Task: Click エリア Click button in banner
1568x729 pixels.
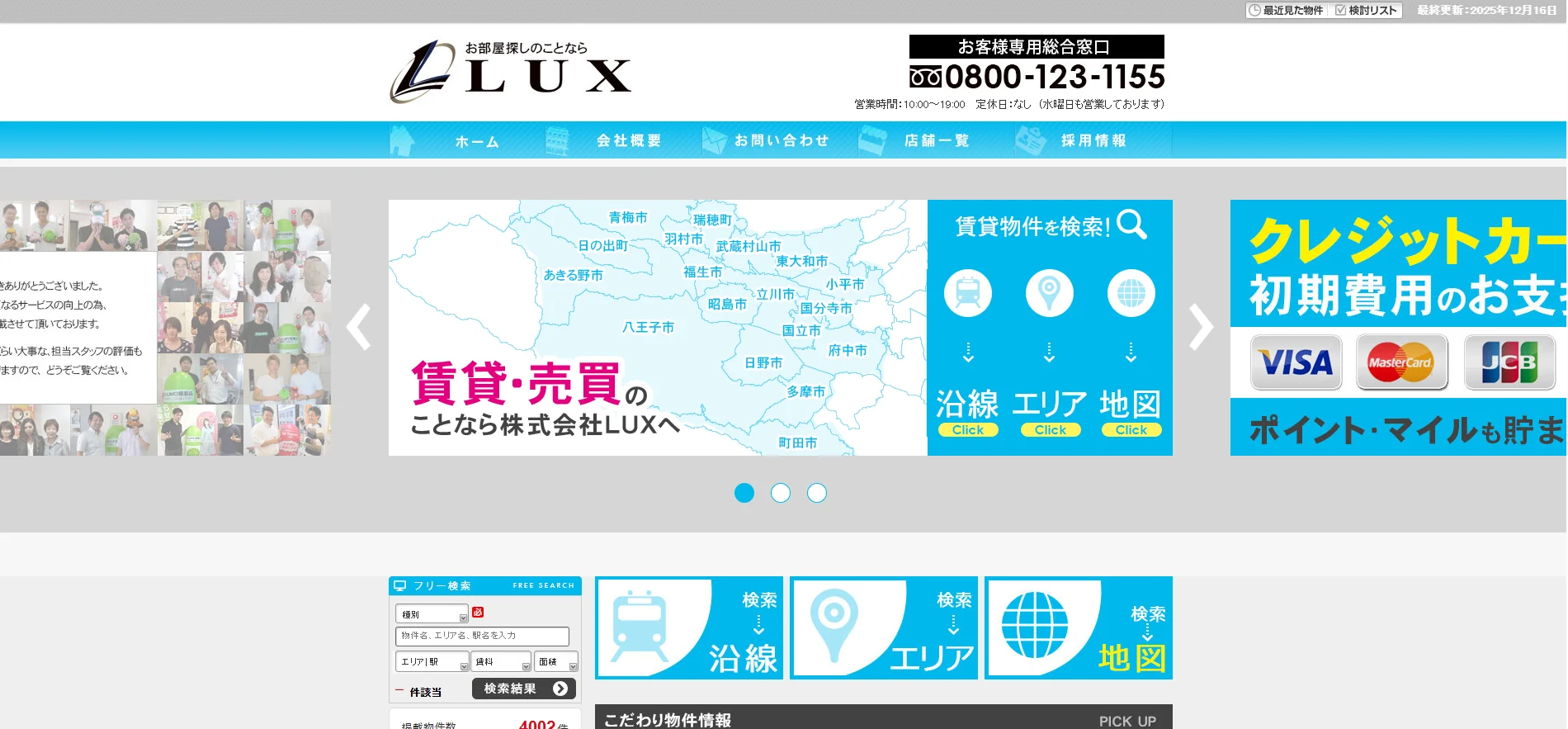Action: pos(1050,430)
